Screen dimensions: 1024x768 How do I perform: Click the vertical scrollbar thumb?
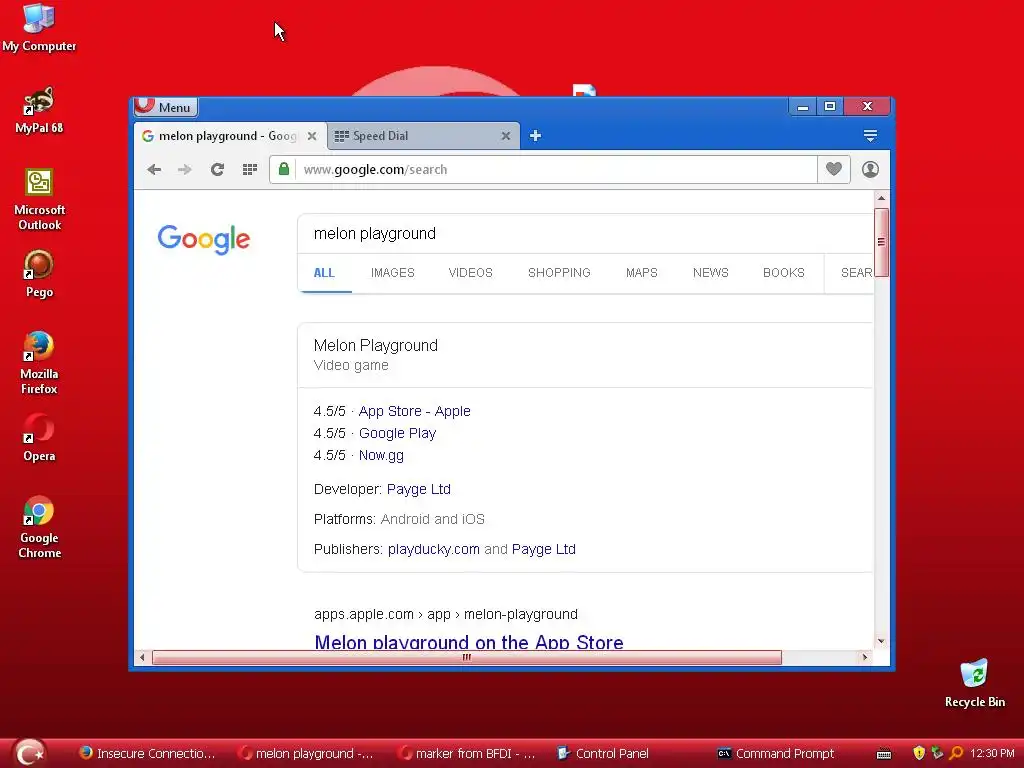coord(881,242)
